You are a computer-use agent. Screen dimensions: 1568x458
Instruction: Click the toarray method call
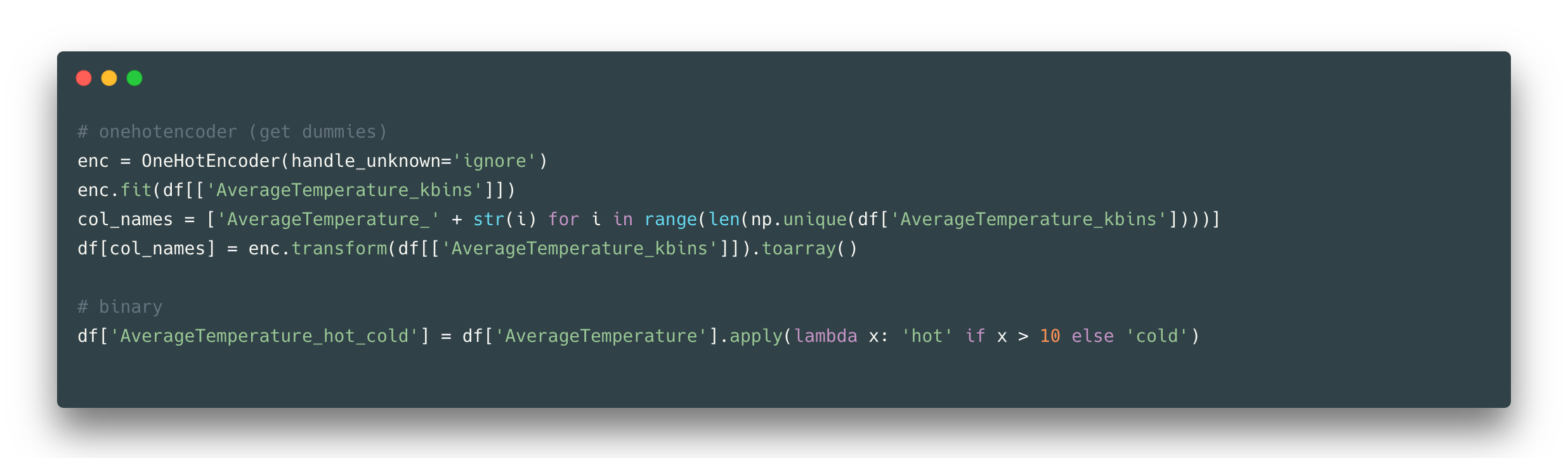tap(799, 249)
